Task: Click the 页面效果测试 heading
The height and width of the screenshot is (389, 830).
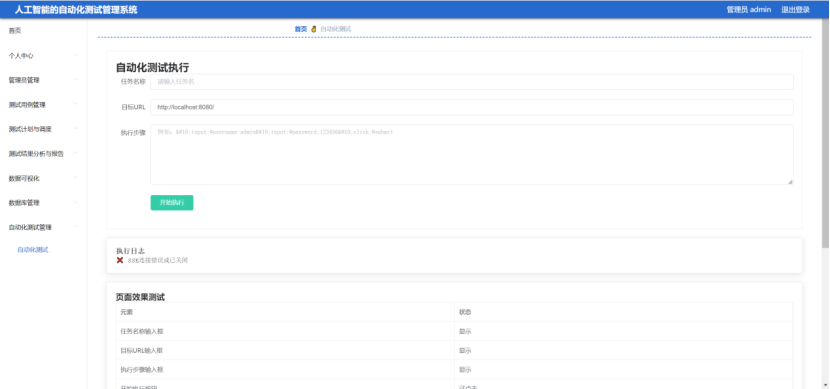Action: click(140, 297)
